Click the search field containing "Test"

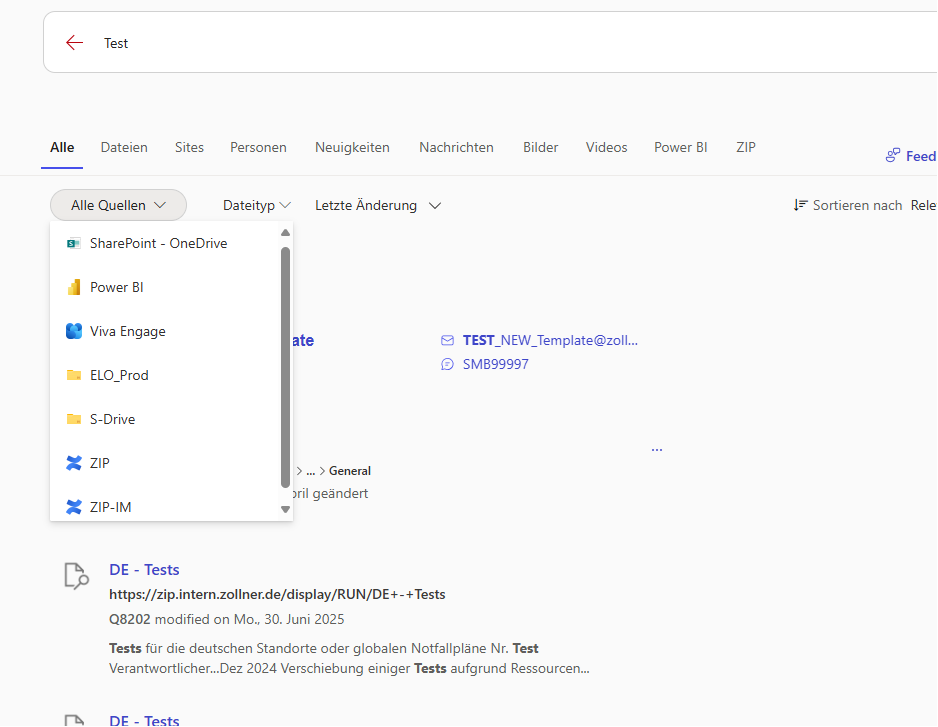(491, 42)
